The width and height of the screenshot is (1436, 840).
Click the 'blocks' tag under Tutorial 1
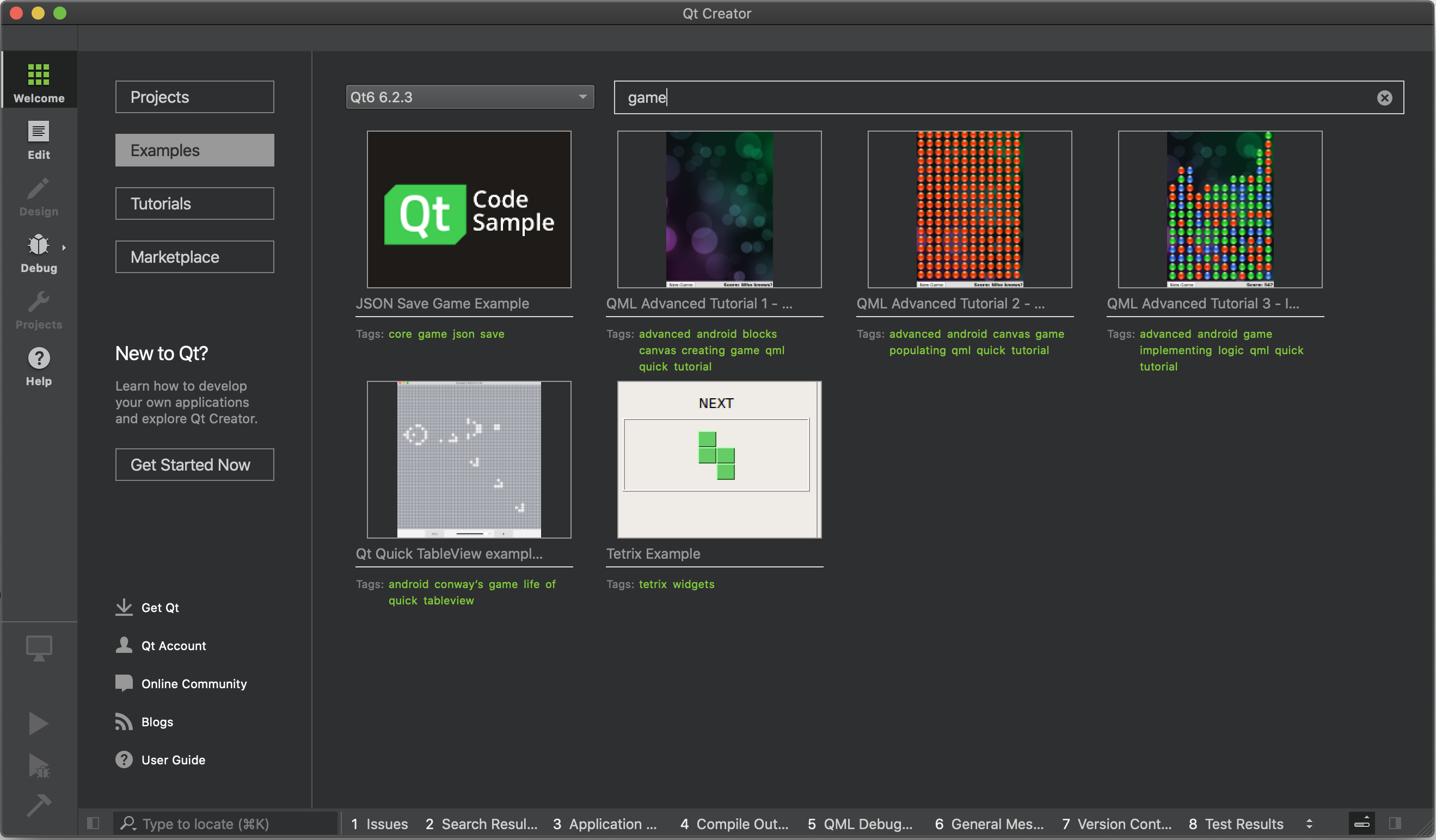(x=759, y=334)
